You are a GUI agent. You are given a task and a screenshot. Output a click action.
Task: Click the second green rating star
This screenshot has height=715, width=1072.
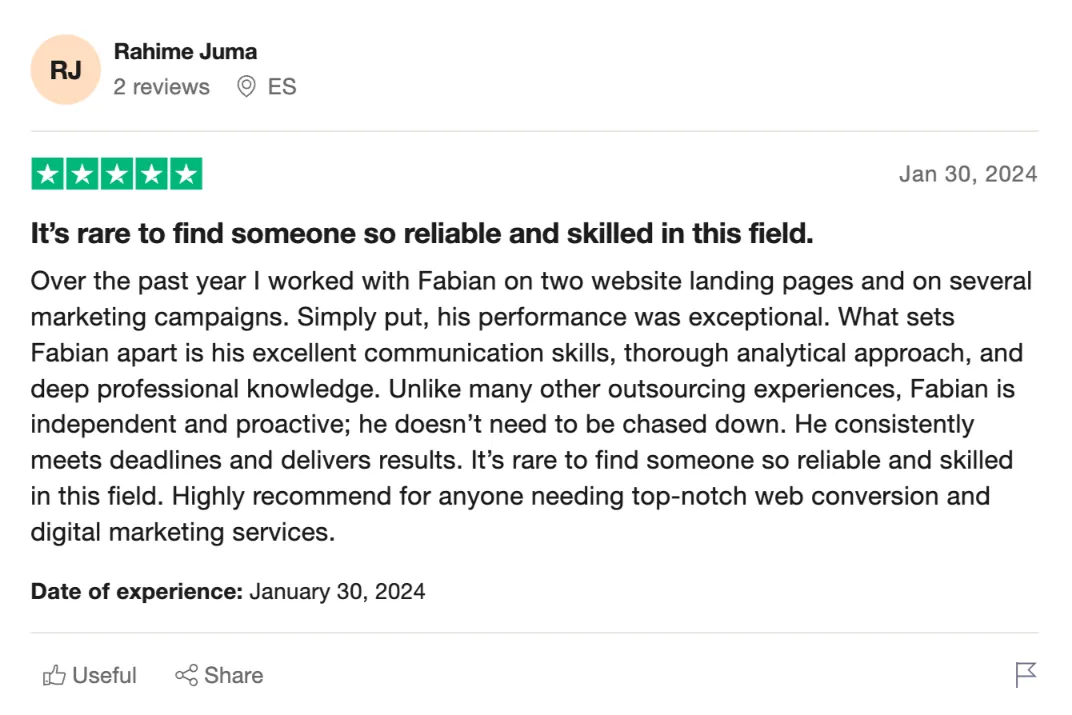tap(83, 174)
